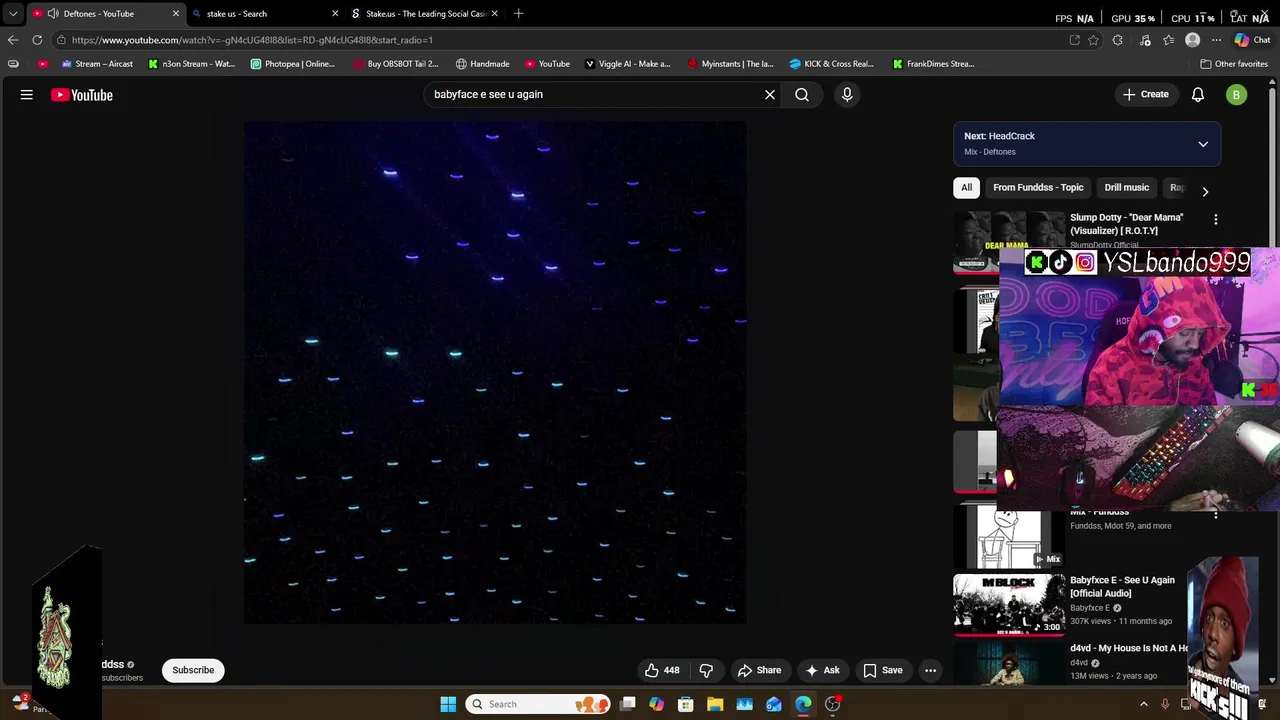Viewport: 1280px width, 720px height.
Task: Run search with the magnifier button
Action: coord(802,95)
